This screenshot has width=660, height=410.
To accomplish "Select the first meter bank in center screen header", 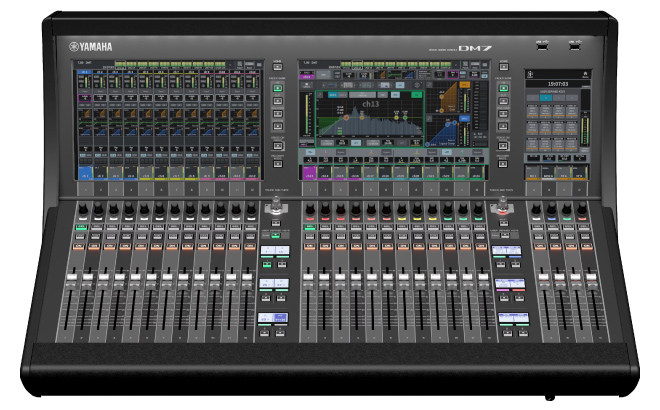I will point(346,65).
